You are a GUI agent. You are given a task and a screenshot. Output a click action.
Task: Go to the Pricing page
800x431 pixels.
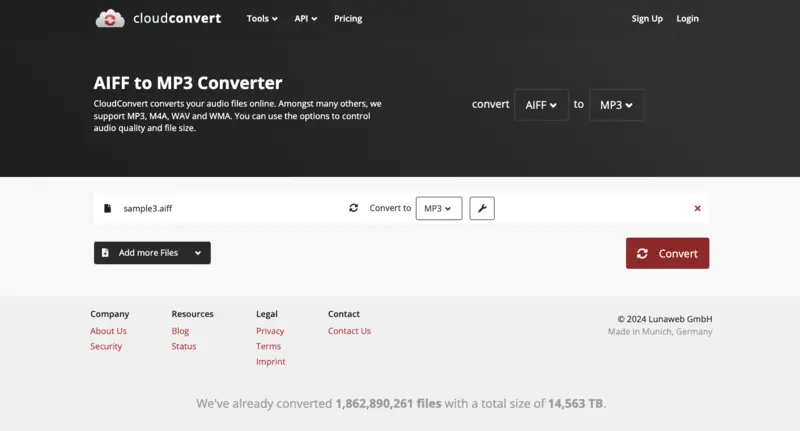[348, 18]
